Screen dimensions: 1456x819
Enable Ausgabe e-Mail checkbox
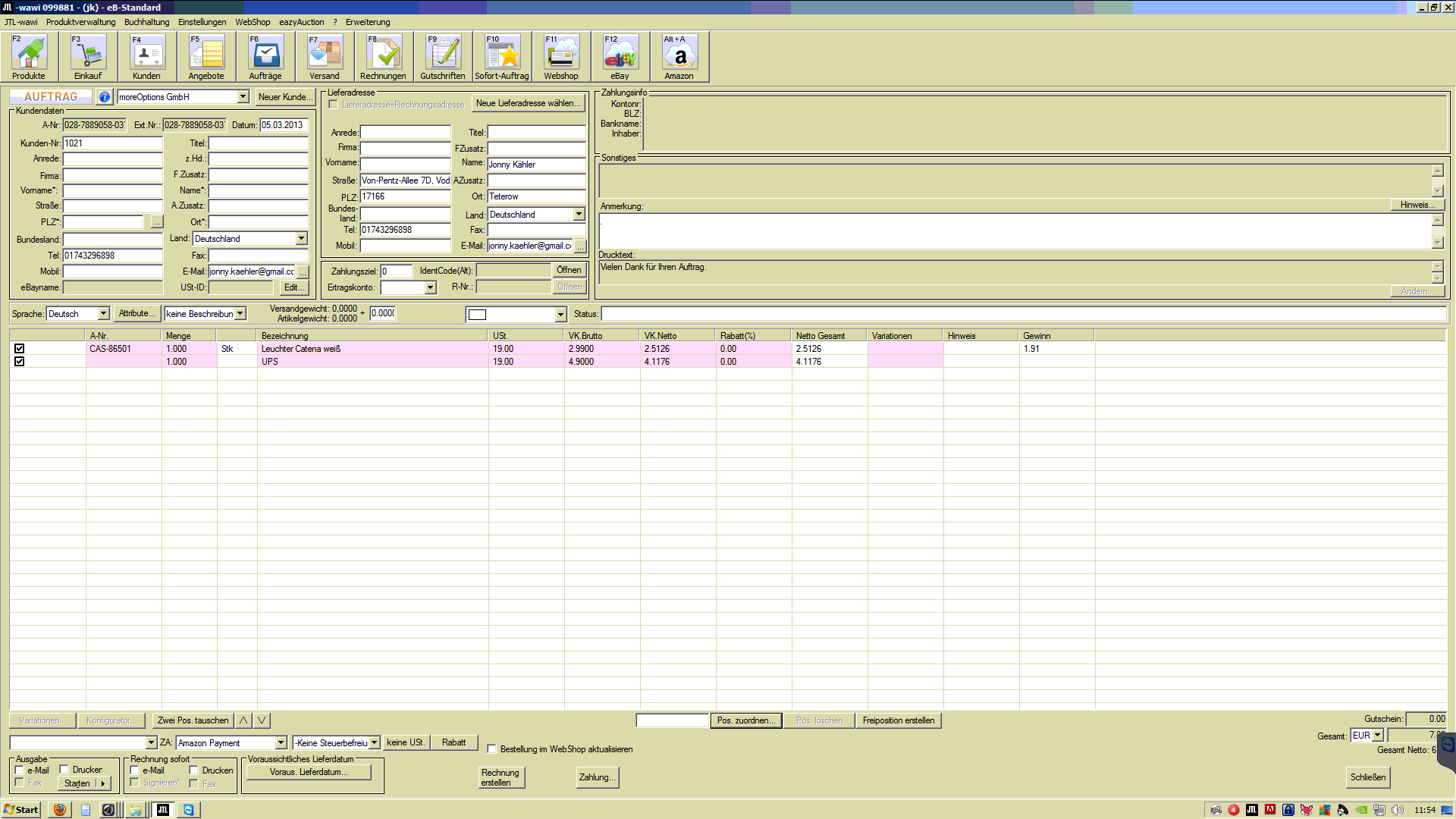(20, 770)
